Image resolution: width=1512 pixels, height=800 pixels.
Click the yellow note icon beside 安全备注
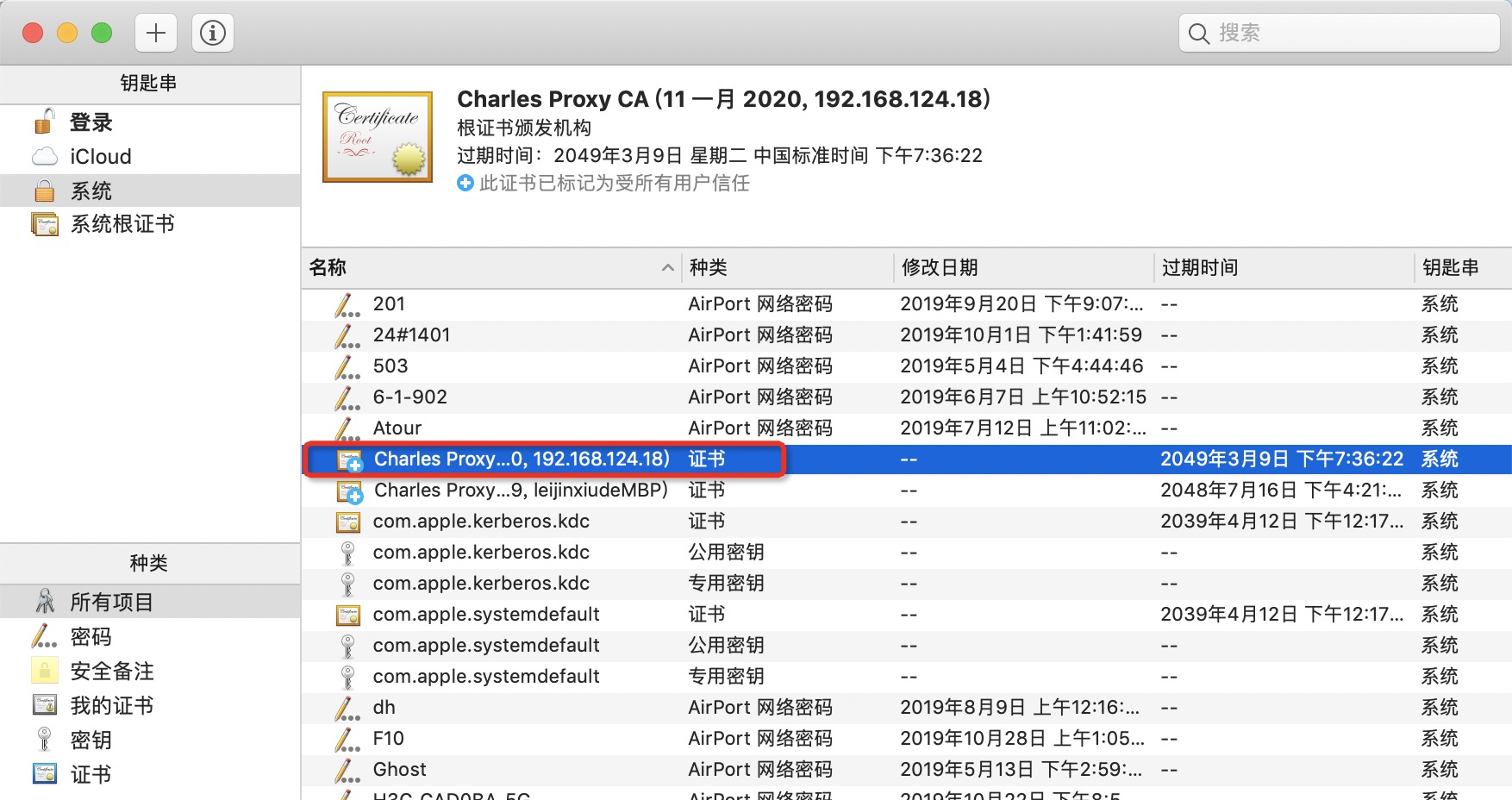tap(45, 671)
